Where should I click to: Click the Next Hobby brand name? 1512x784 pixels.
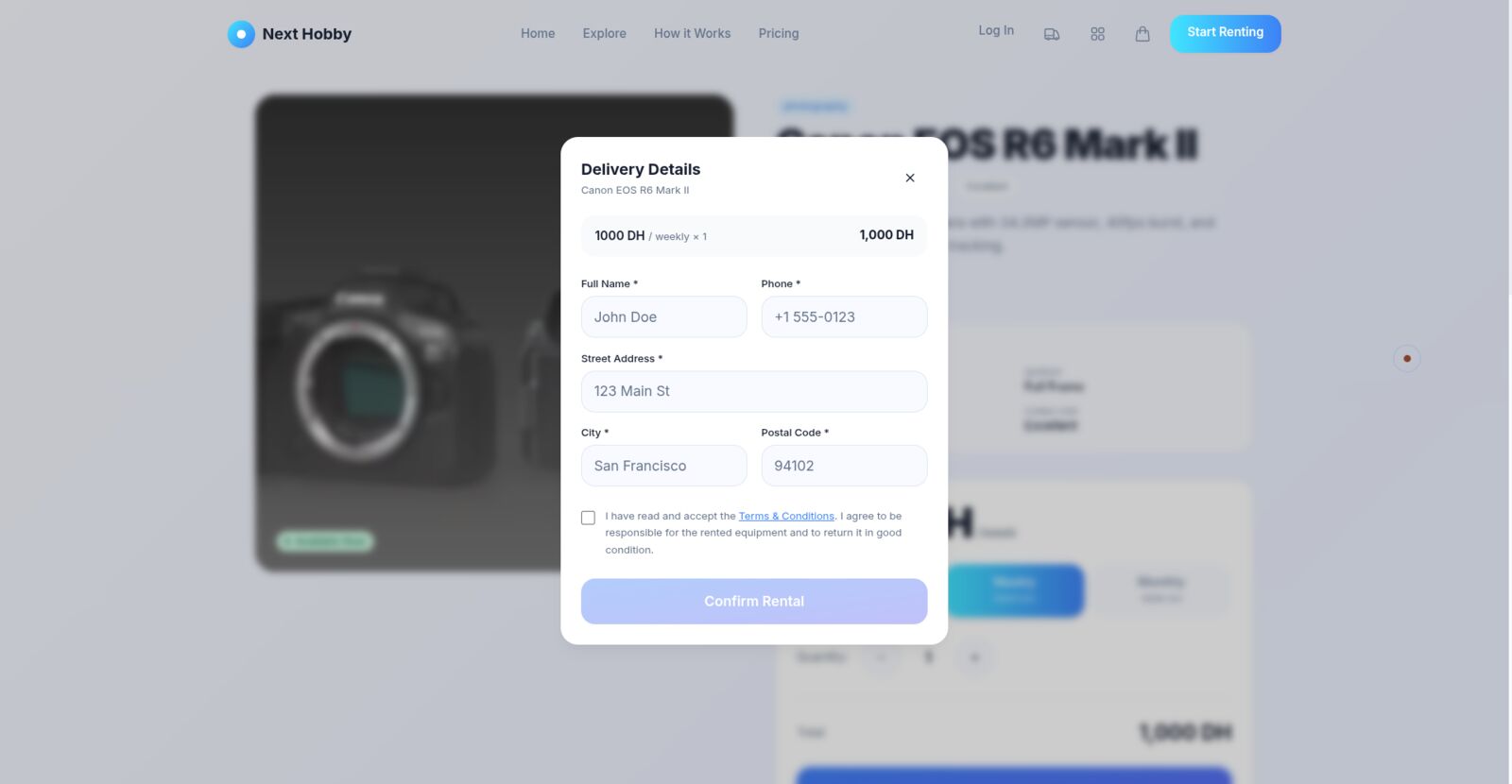pos(307,34)
